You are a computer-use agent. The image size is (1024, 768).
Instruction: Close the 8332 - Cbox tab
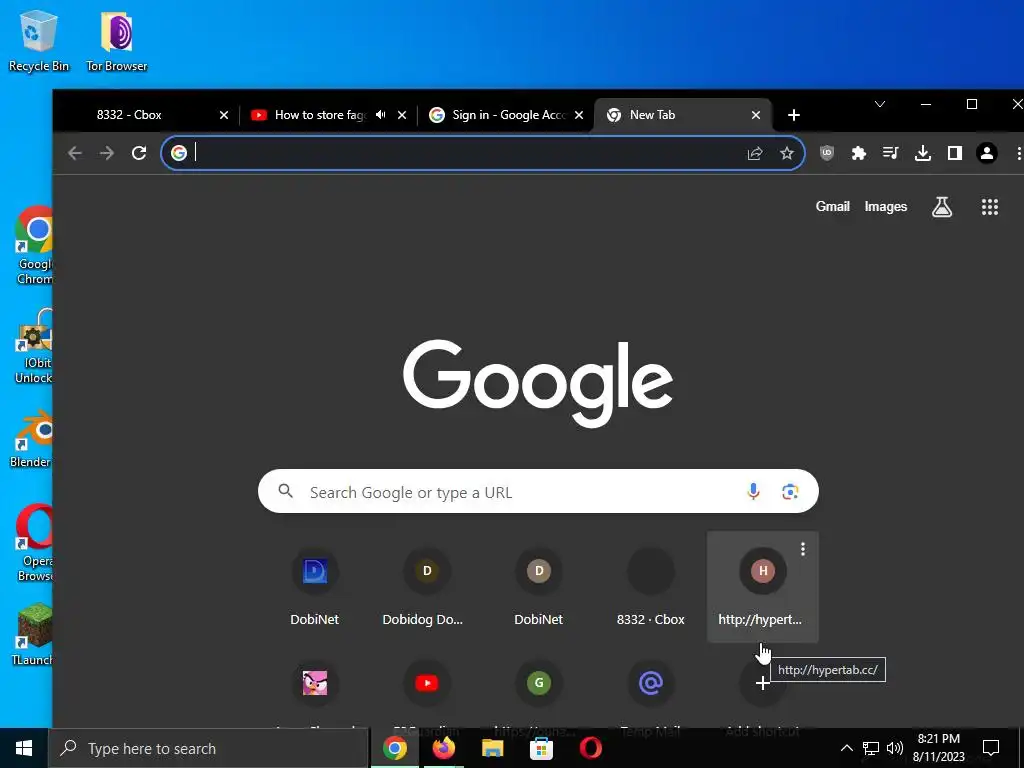(x=224, y=115)
